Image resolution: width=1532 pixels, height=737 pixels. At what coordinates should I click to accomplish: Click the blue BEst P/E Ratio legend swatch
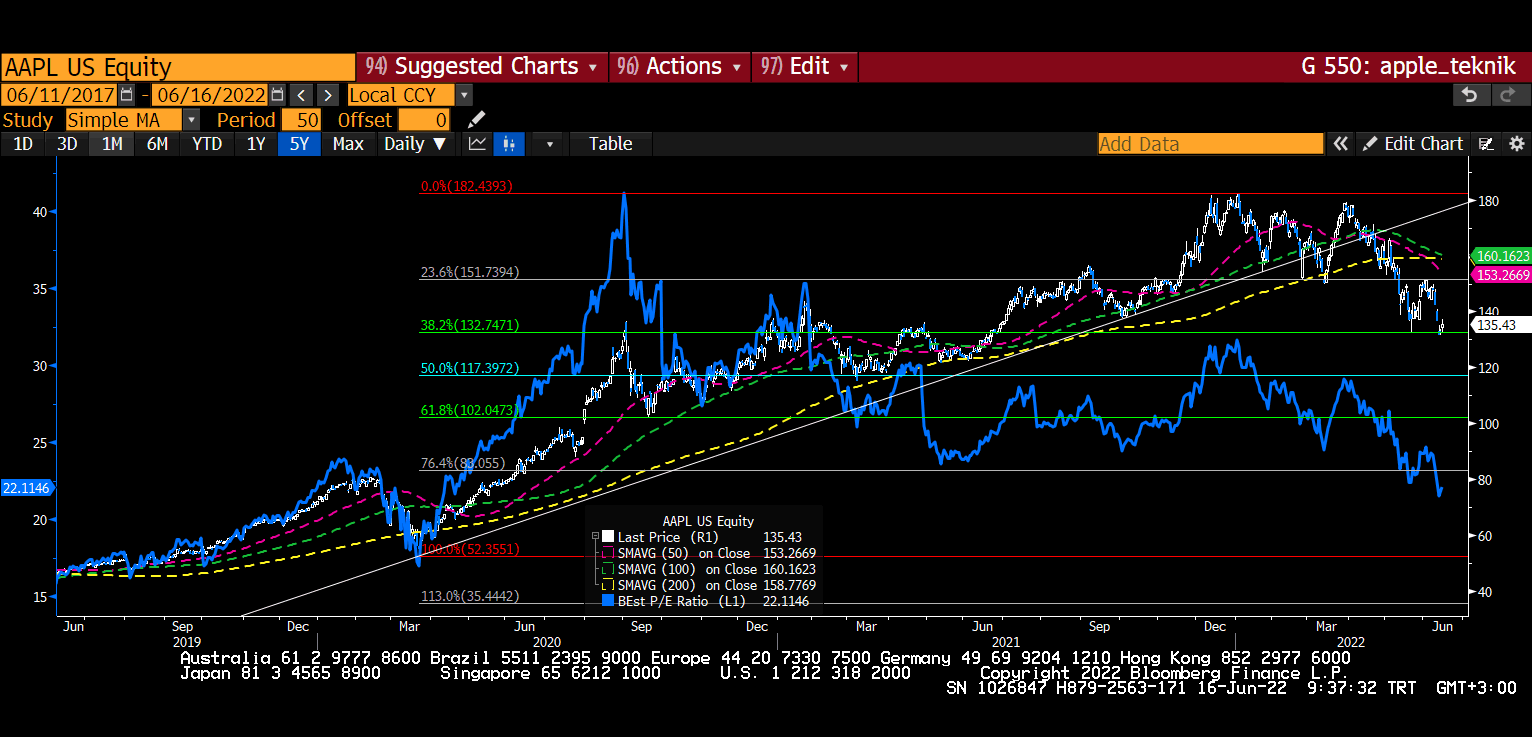point(608,601)
